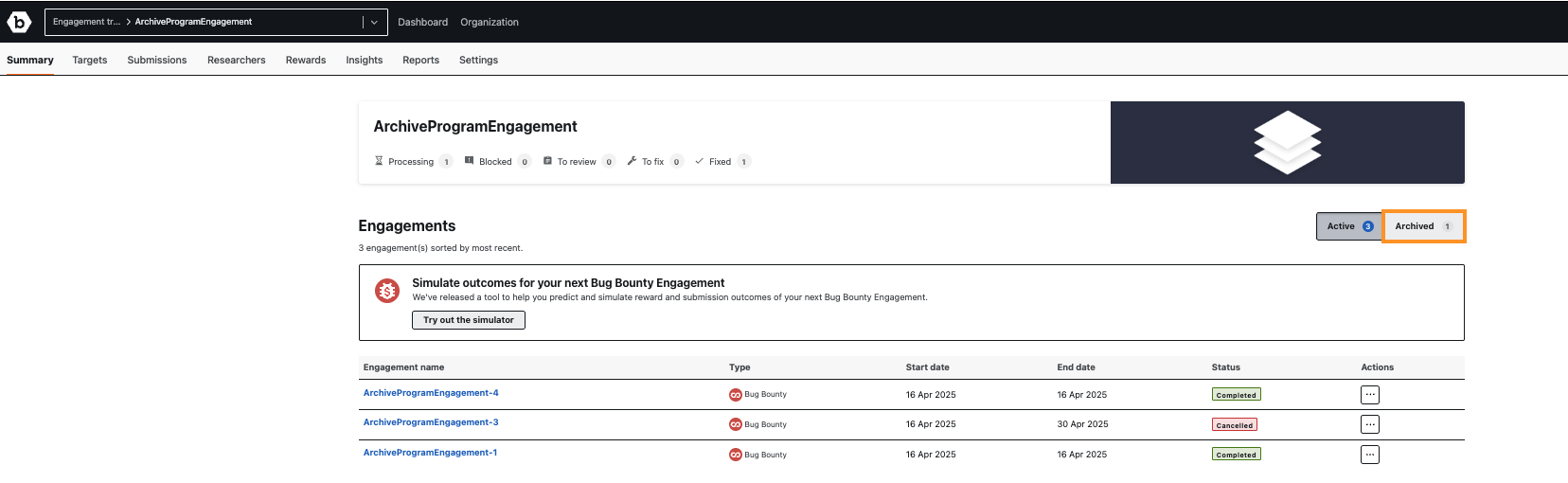Click the Processing count badge

point(446,162)
